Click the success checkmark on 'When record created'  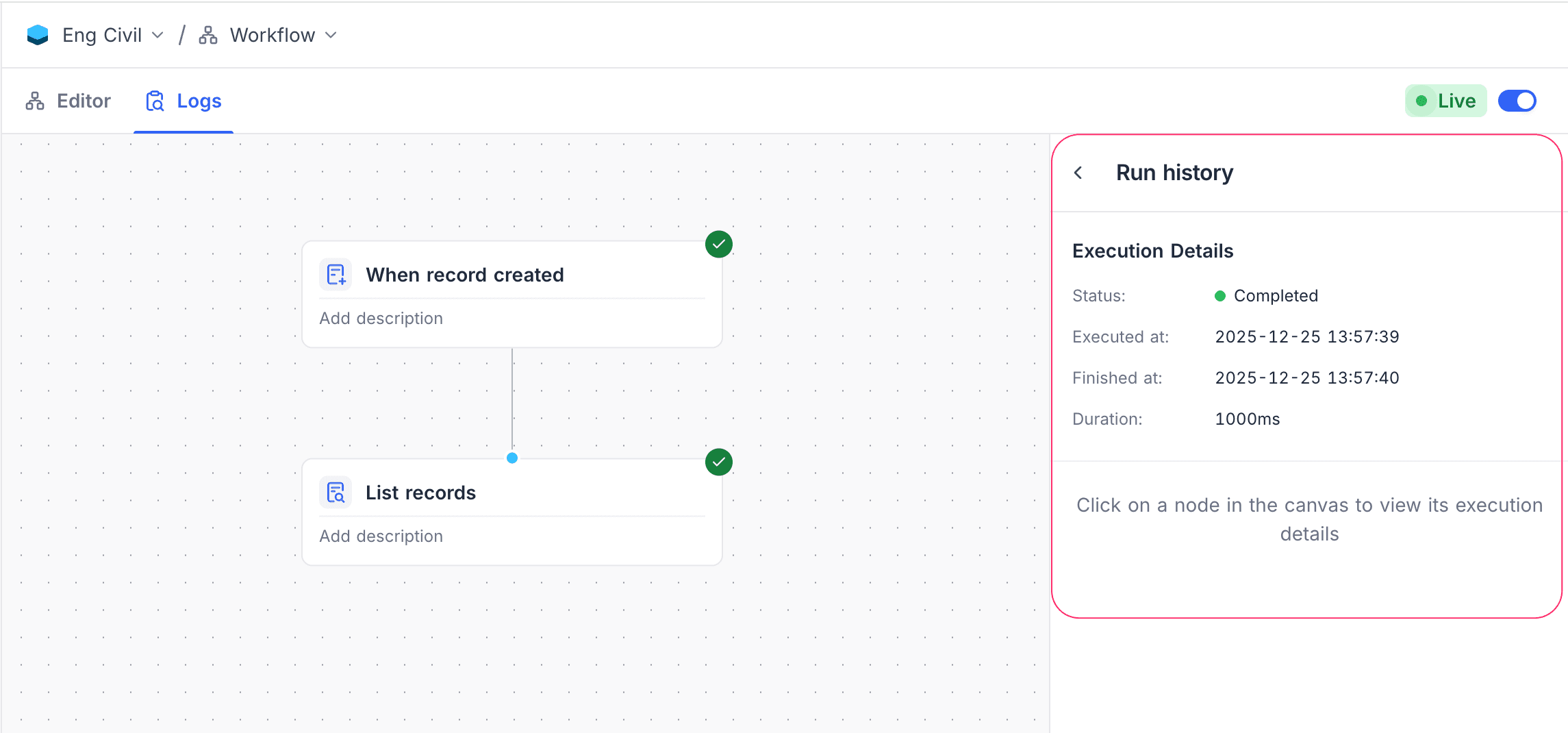[718, 244]
